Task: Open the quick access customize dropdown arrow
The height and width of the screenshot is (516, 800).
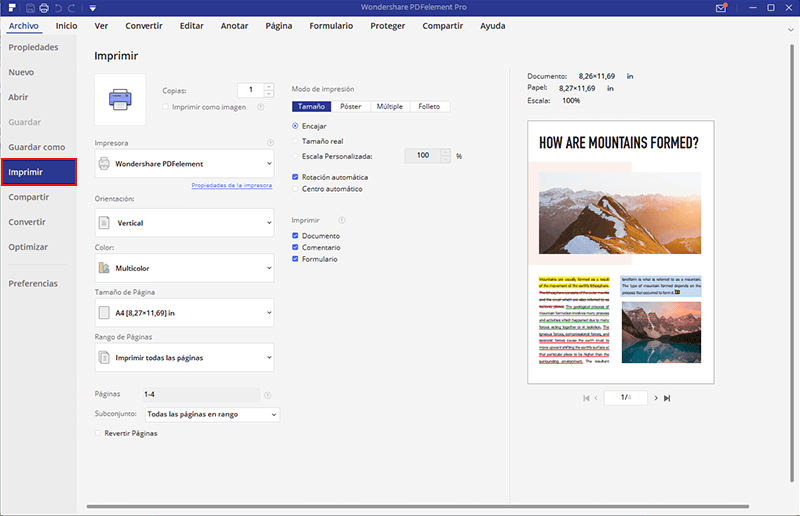Action: [x=92, y=8]
